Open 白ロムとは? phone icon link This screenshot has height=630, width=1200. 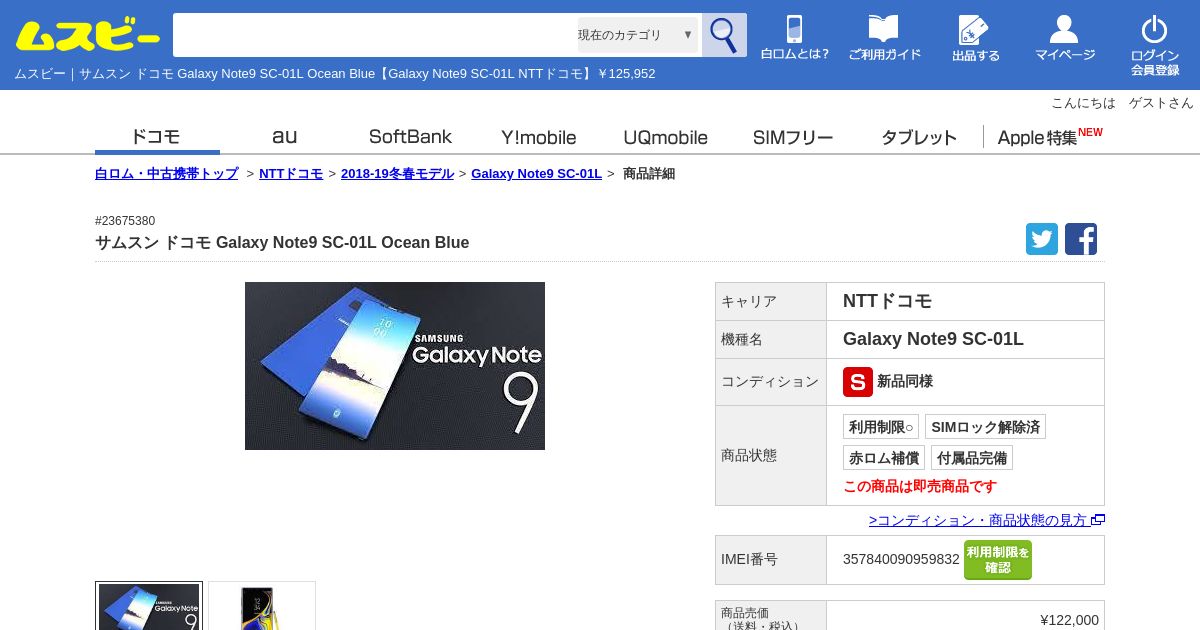pyautogui.click(x=794, y=38)
